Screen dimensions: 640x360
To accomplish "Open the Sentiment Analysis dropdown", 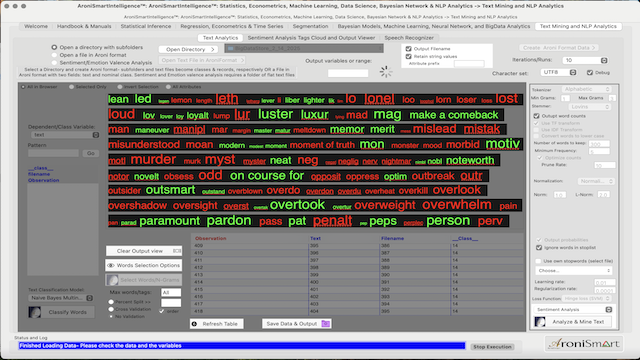I will click(573, 309).
